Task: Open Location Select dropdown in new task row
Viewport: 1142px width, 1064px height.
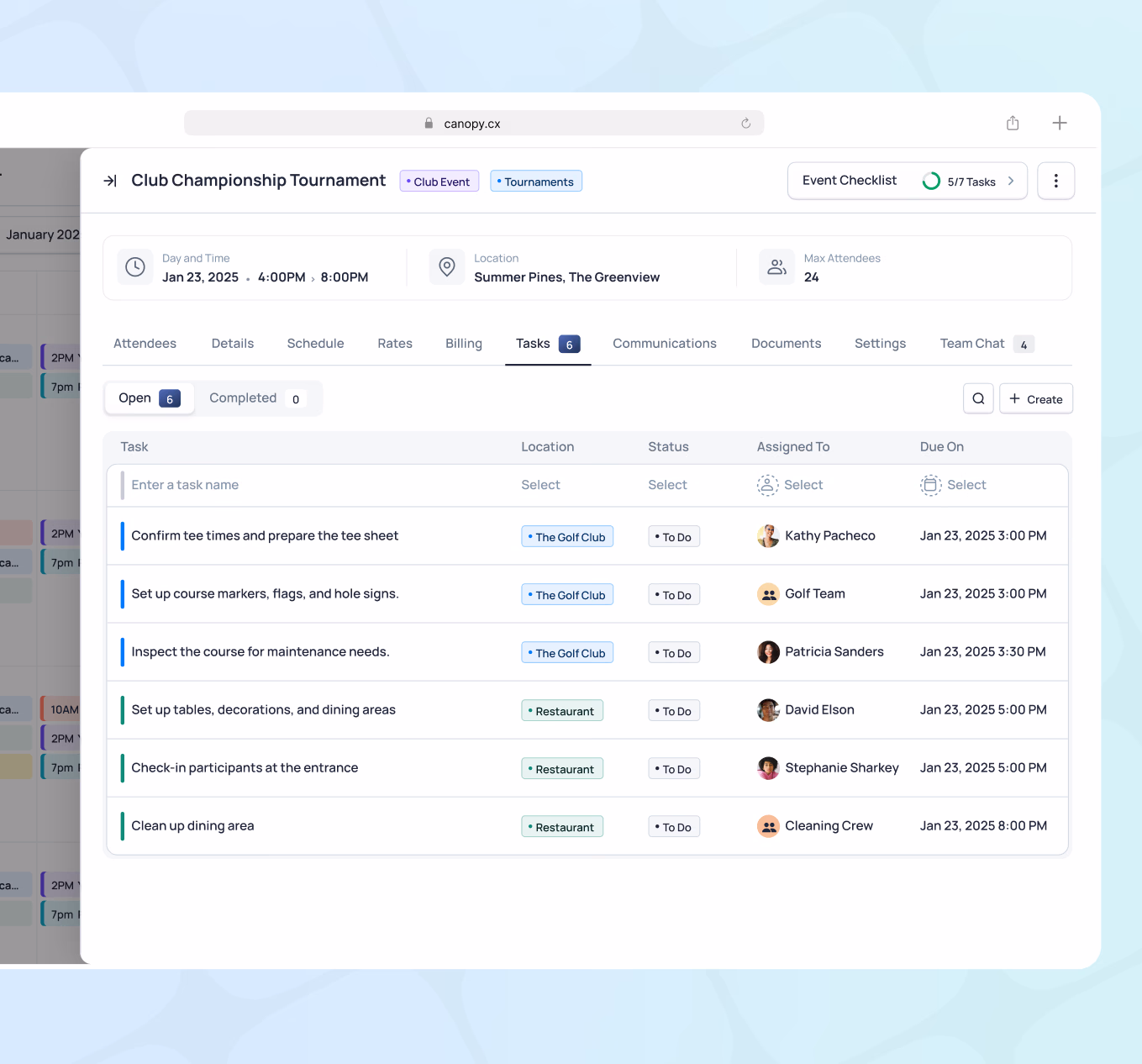Action: click(x=540, y=485)
